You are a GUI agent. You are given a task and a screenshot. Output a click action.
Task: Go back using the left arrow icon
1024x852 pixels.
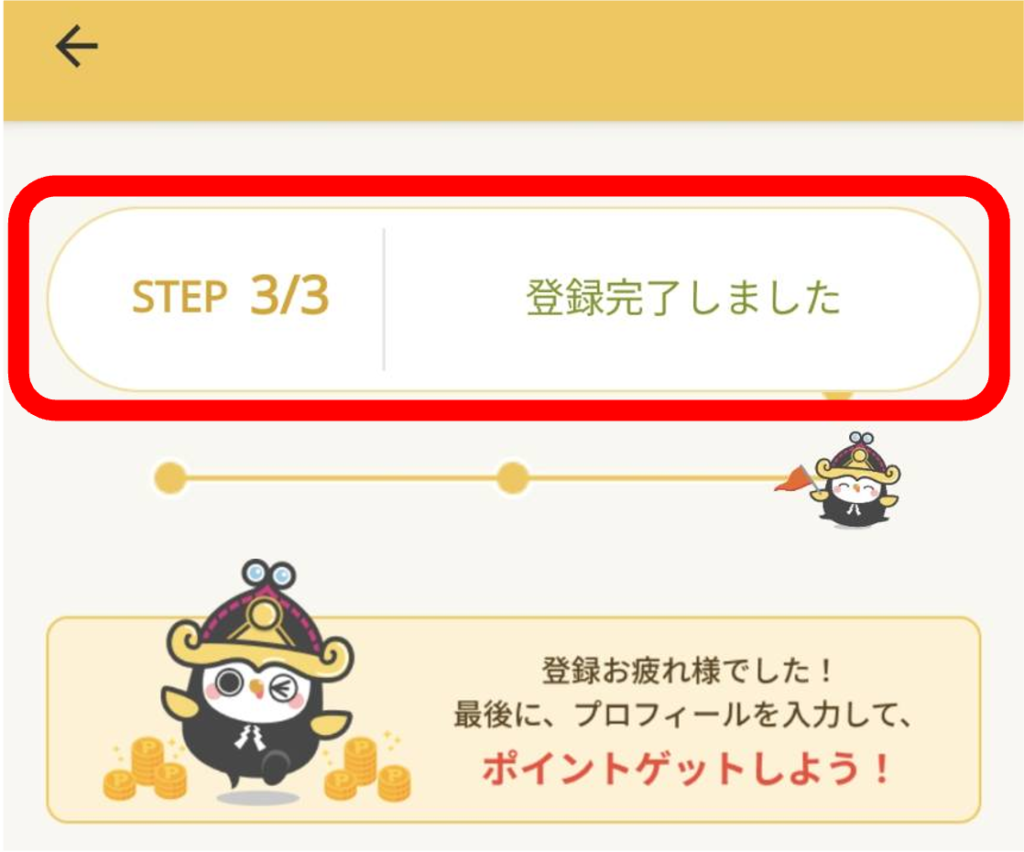pos(76,46)
